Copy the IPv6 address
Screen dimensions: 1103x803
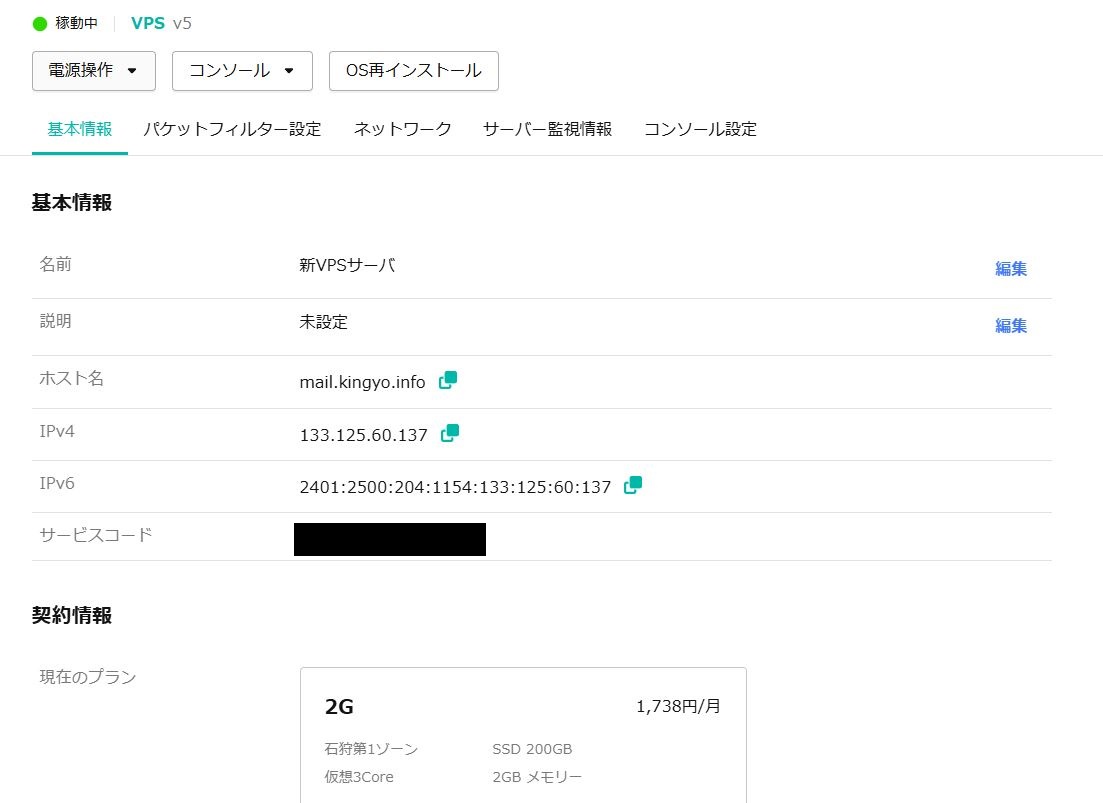pyautogui.click(x=632, y=485)
